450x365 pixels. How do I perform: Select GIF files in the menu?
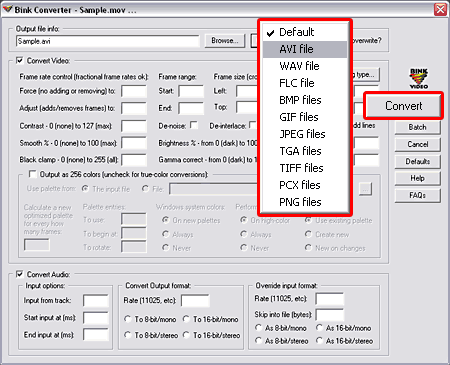pyautogui.click(x=305, y=117)
